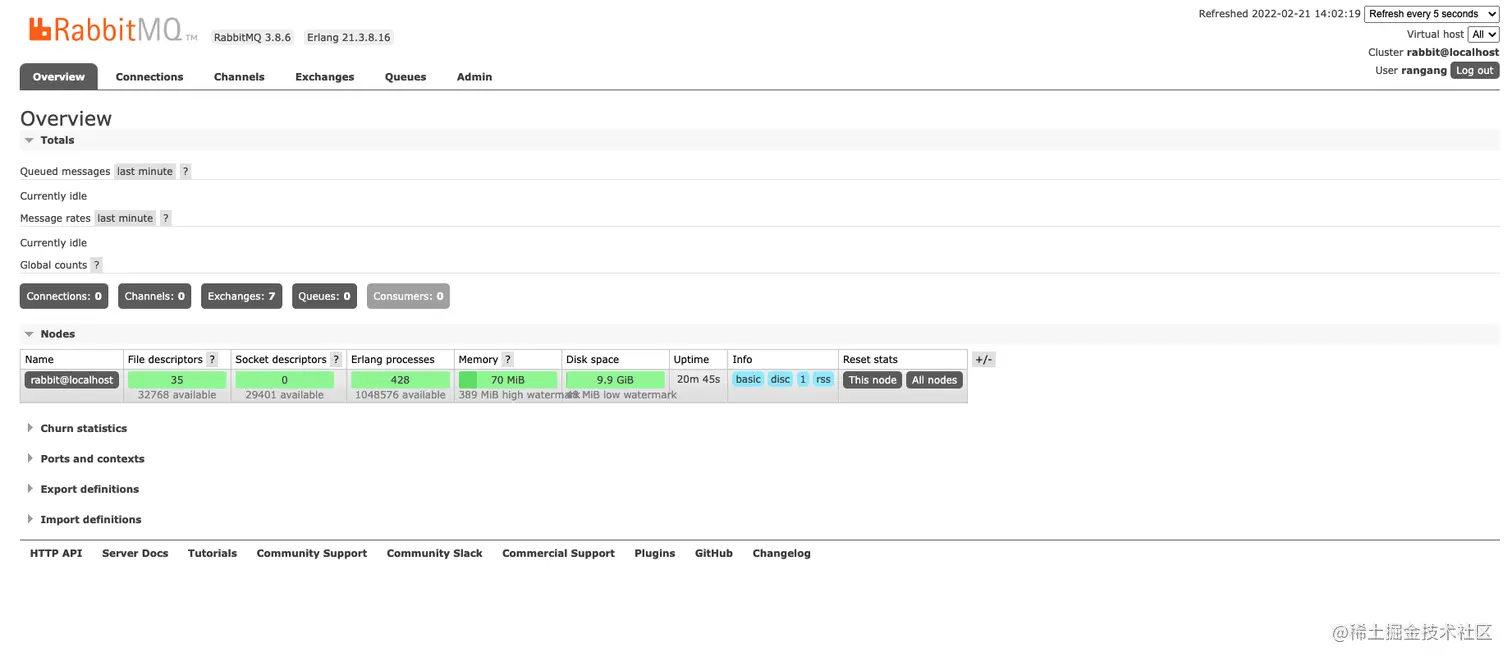Open the Changelog footer link
1512x662 pixels.
coord(782,553)
